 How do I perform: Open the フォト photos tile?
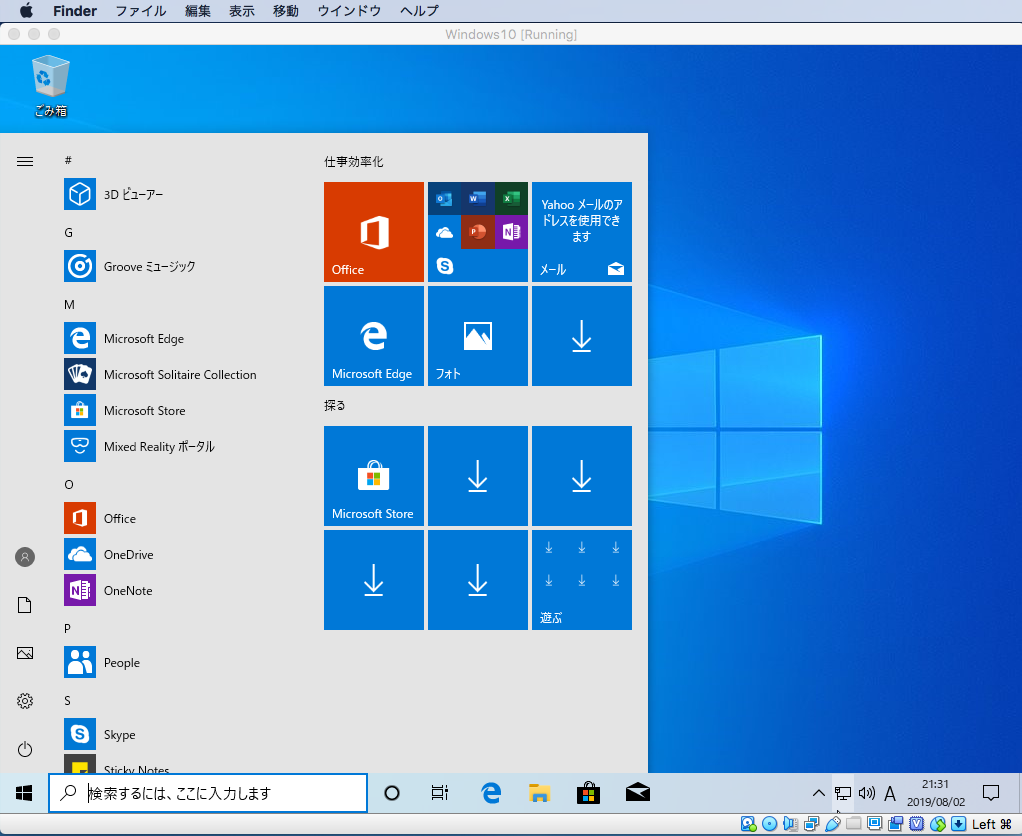click(478, 336)
